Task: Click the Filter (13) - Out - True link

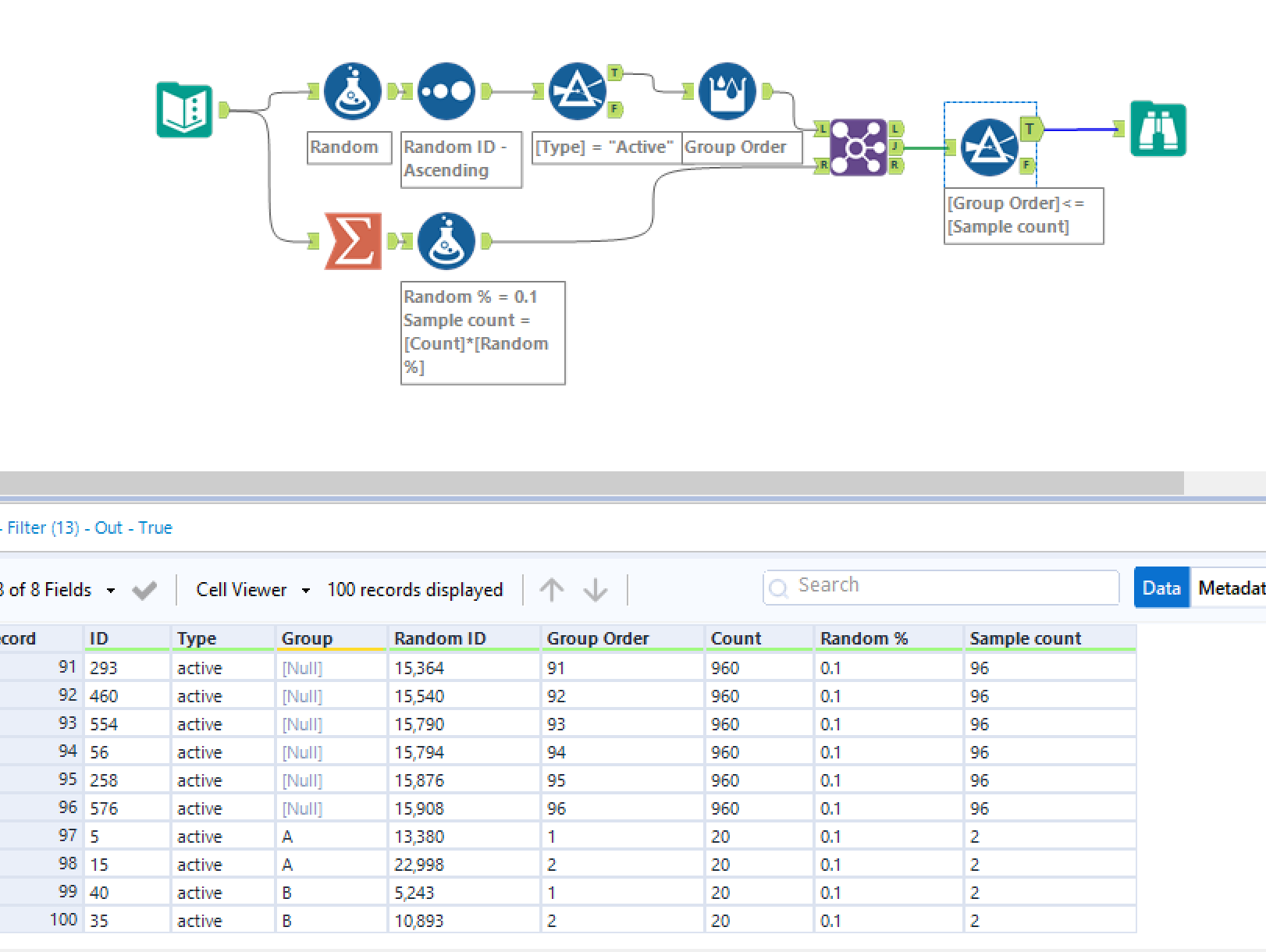Action: tap(86, 528)
